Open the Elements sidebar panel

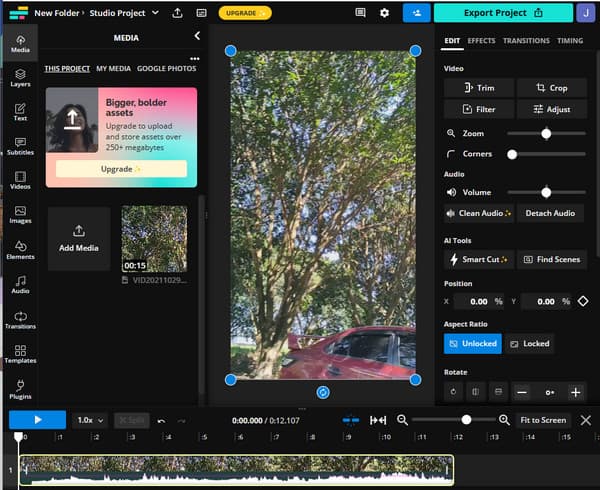tap(20, 250)
